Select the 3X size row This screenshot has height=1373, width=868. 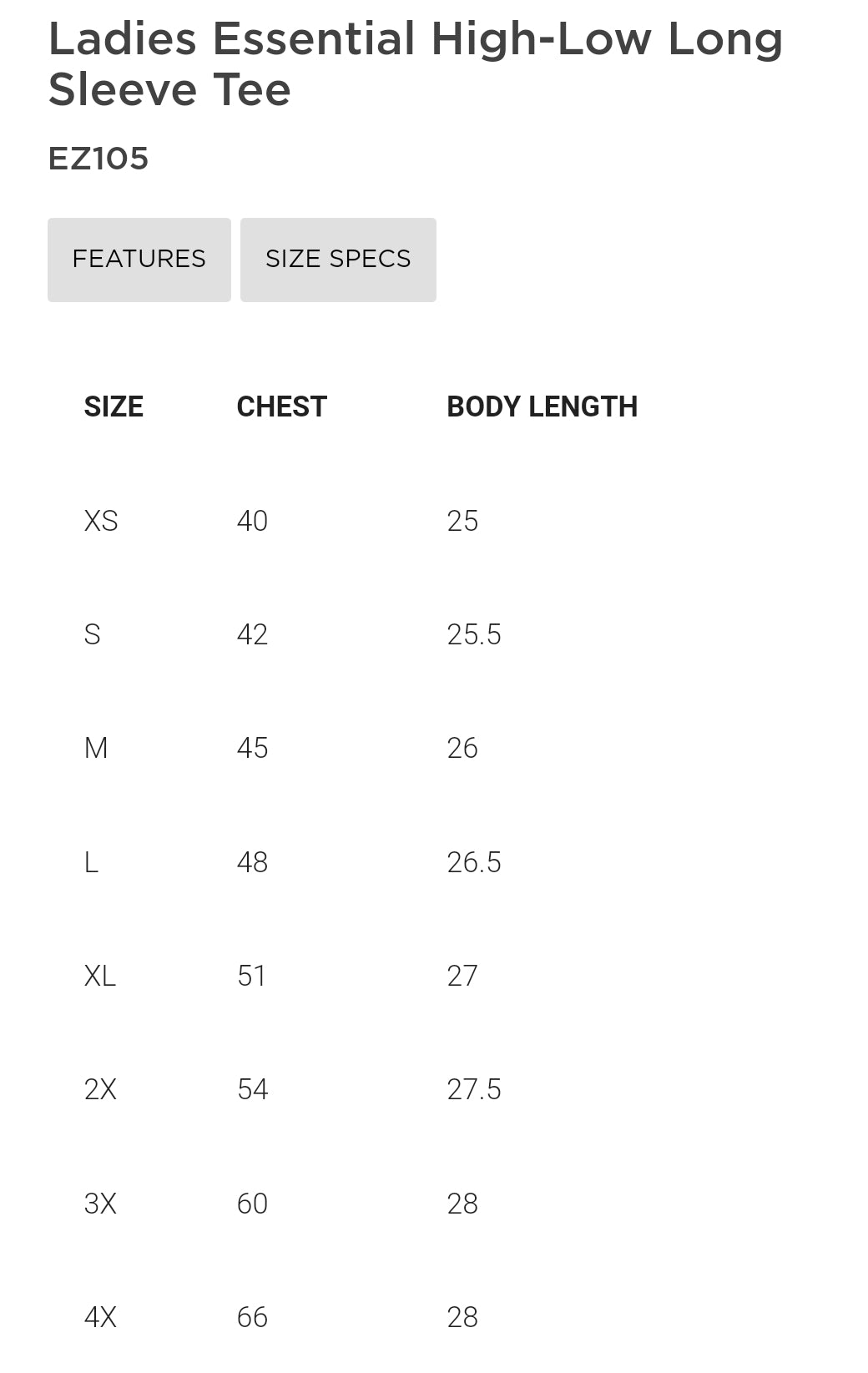coord(100,1203)
